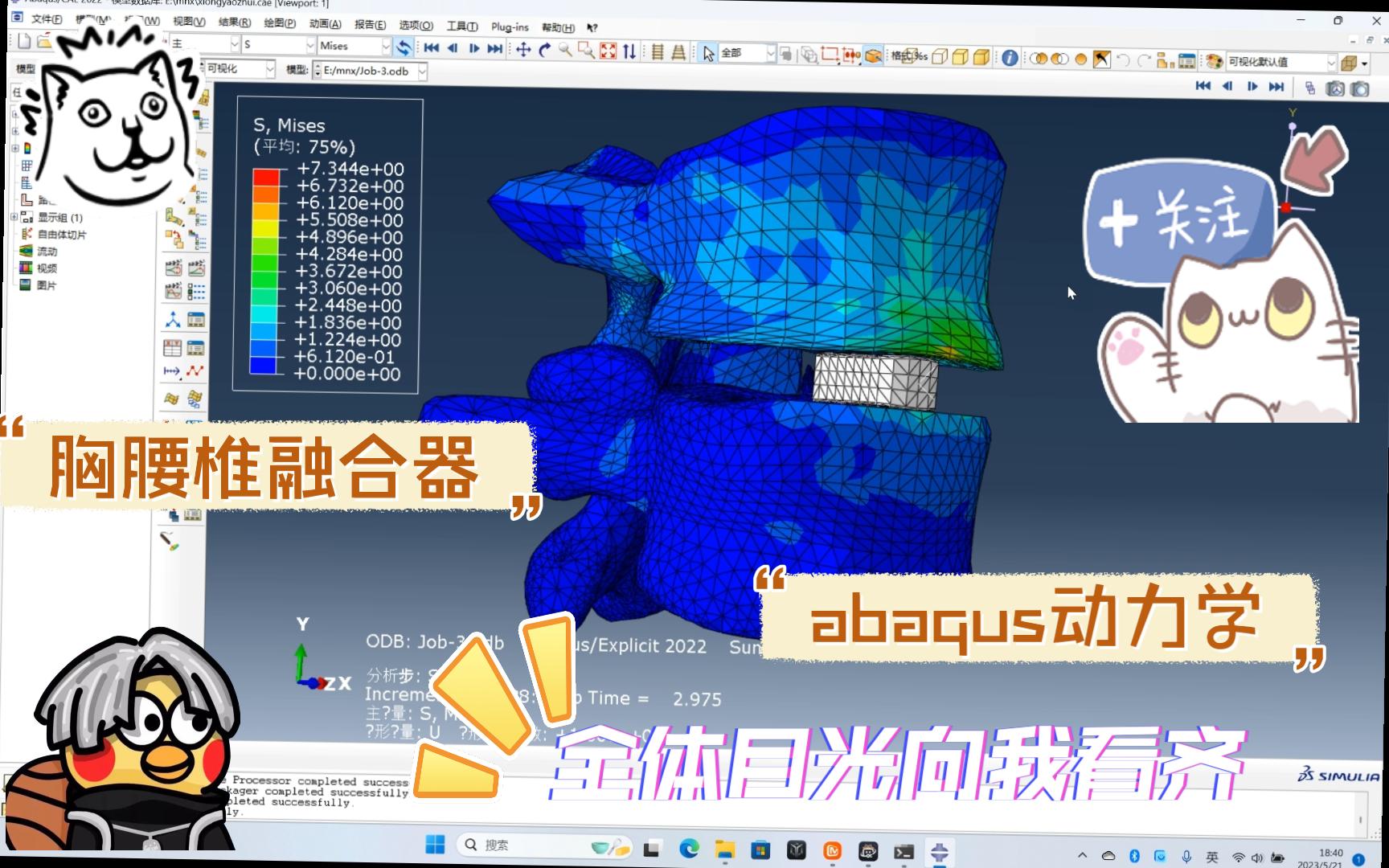Click the Auto-Fit View icon

pos(608,51)
